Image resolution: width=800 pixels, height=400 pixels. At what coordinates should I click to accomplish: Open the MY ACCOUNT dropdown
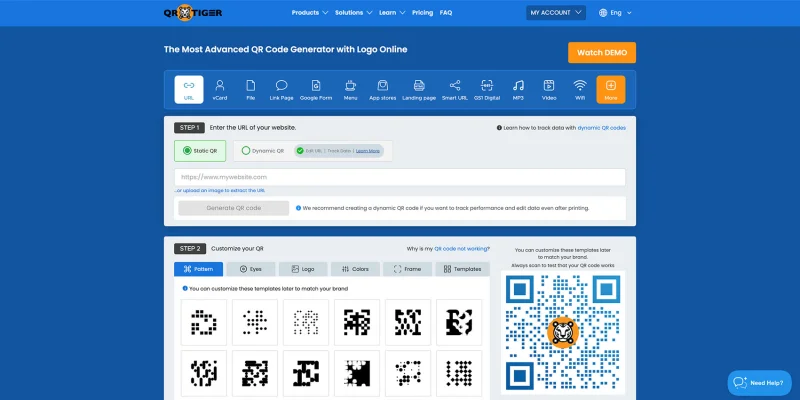click(556, 13)
